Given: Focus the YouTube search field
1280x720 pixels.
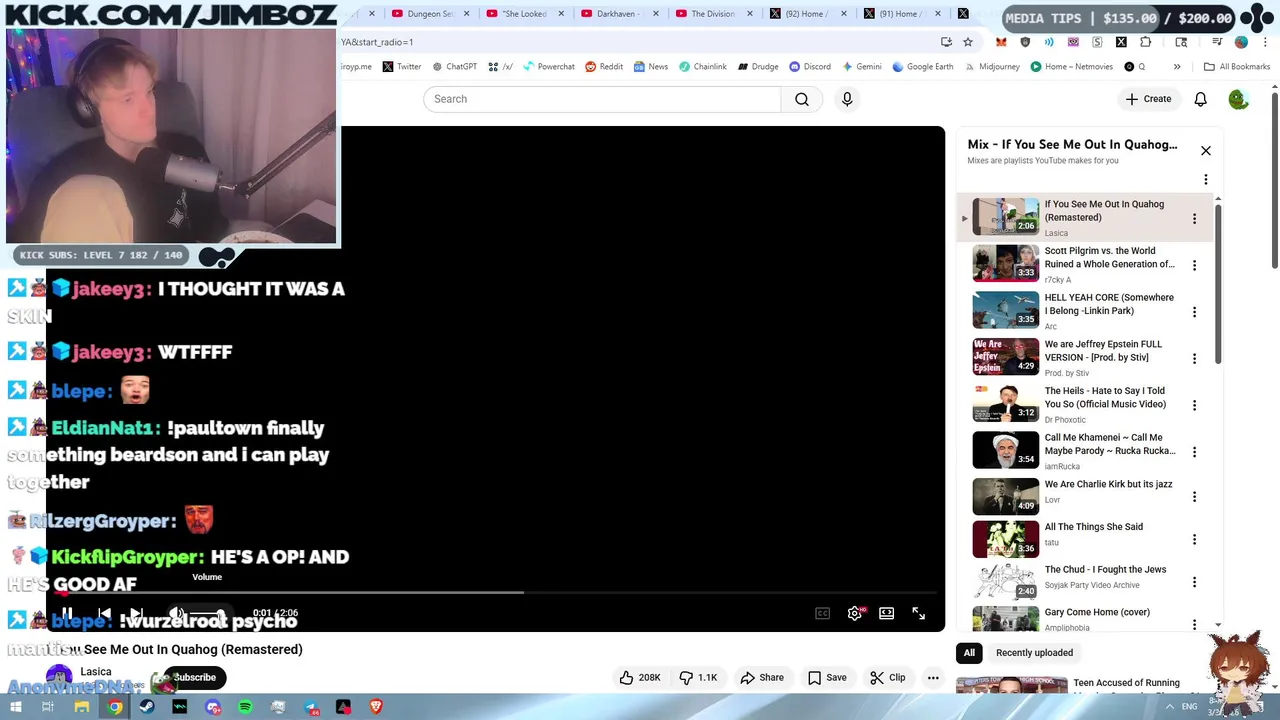Looking at the screenshot, I should point(602,99).
